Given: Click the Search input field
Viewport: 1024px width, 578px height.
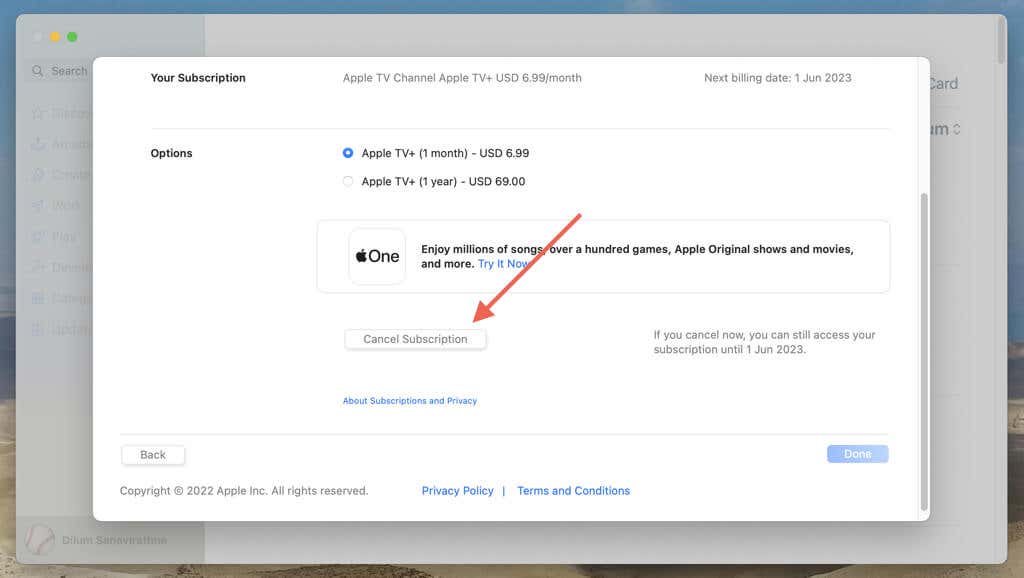Looking at the screenshot, I should 70,70.
